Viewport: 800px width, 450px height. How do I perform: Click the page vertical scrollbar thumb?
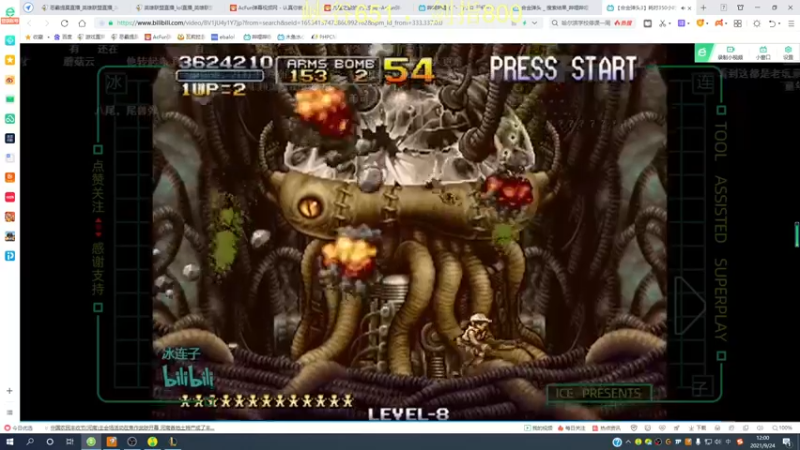tap(796, 235)
